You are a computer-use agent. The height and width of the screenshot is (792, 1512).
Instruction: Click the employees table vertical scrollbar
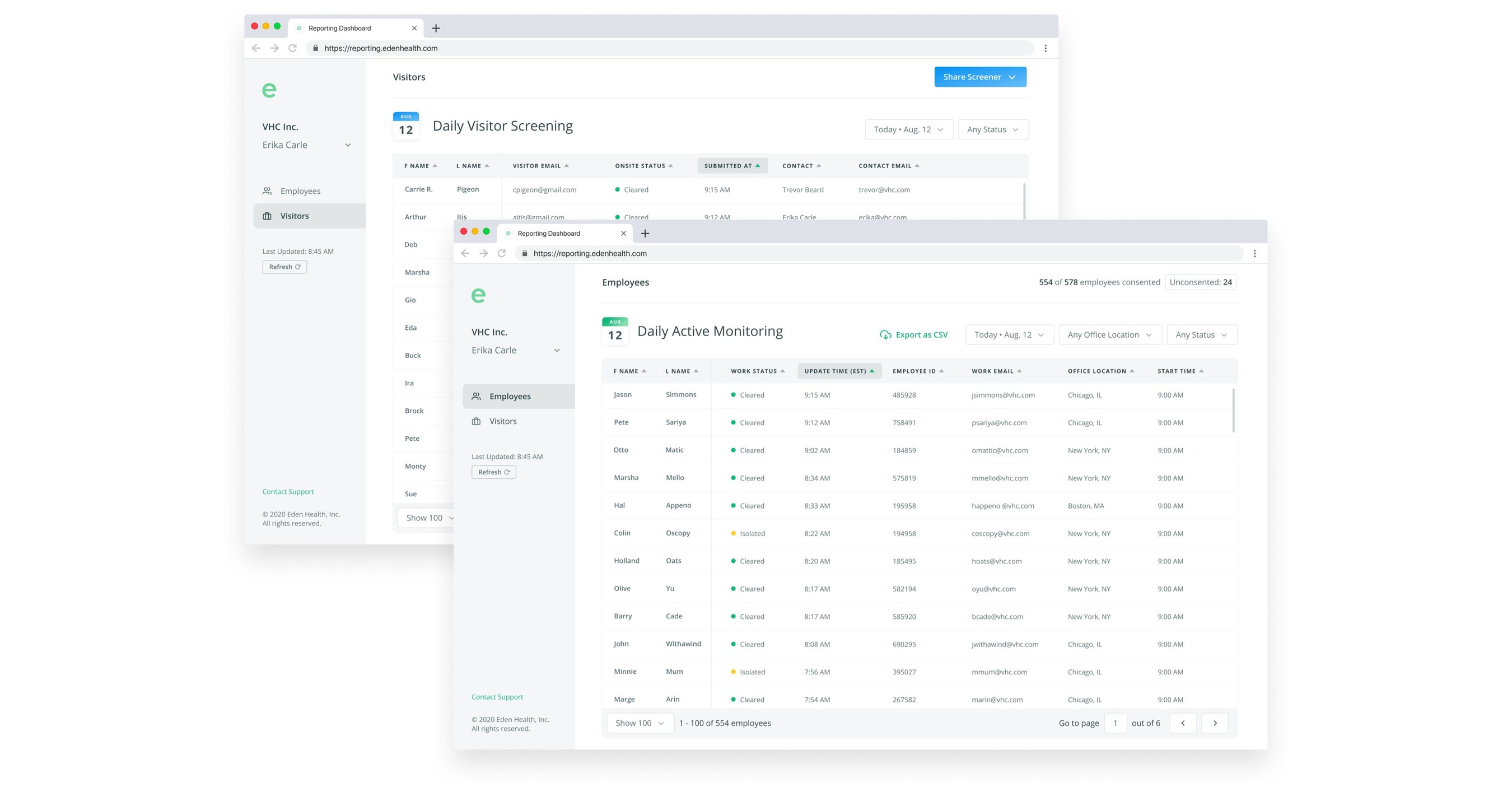tap(1233, 411)
